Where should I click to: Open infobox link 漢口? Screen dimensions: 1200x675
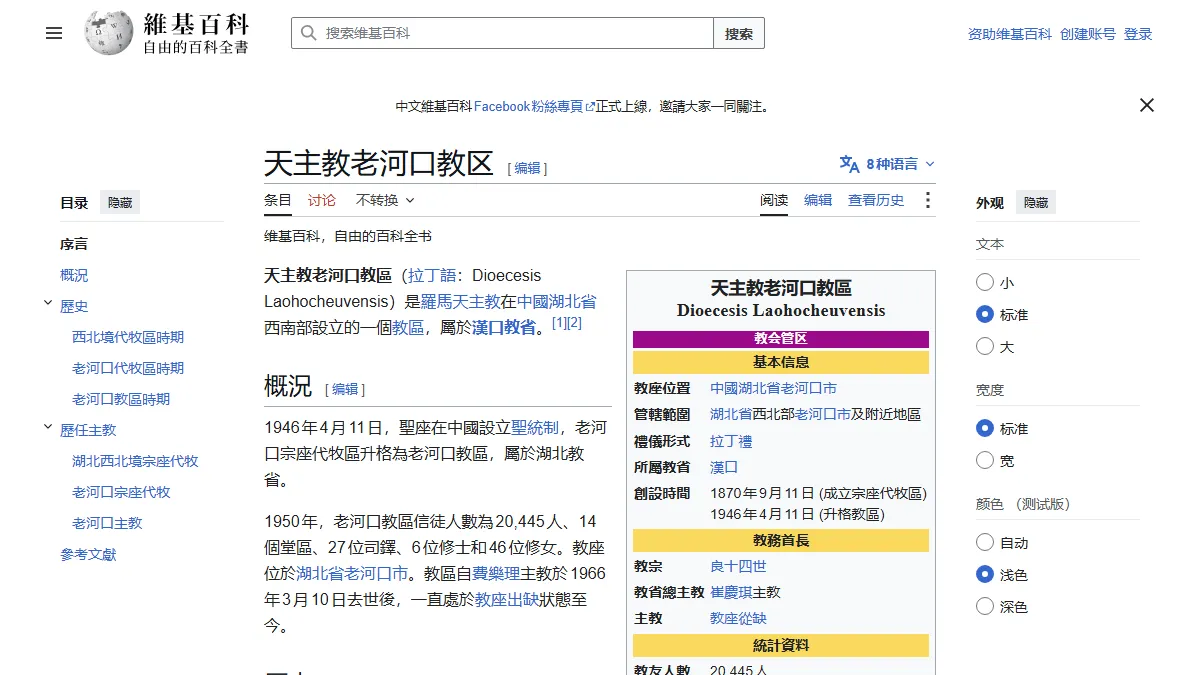tap(724, 467)
